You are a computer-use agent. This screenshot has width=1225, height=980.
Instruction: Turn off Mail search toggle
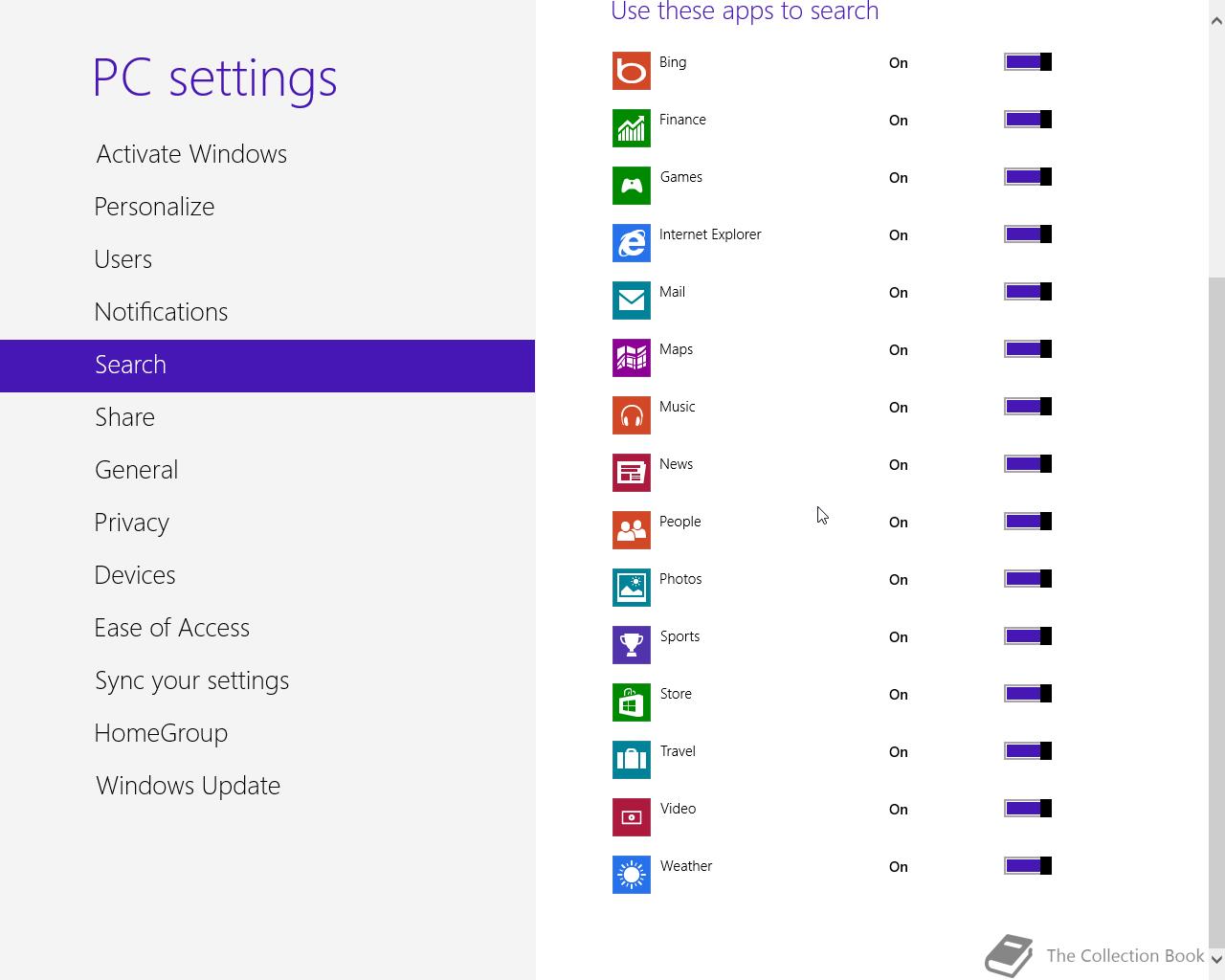(1028, 292)
